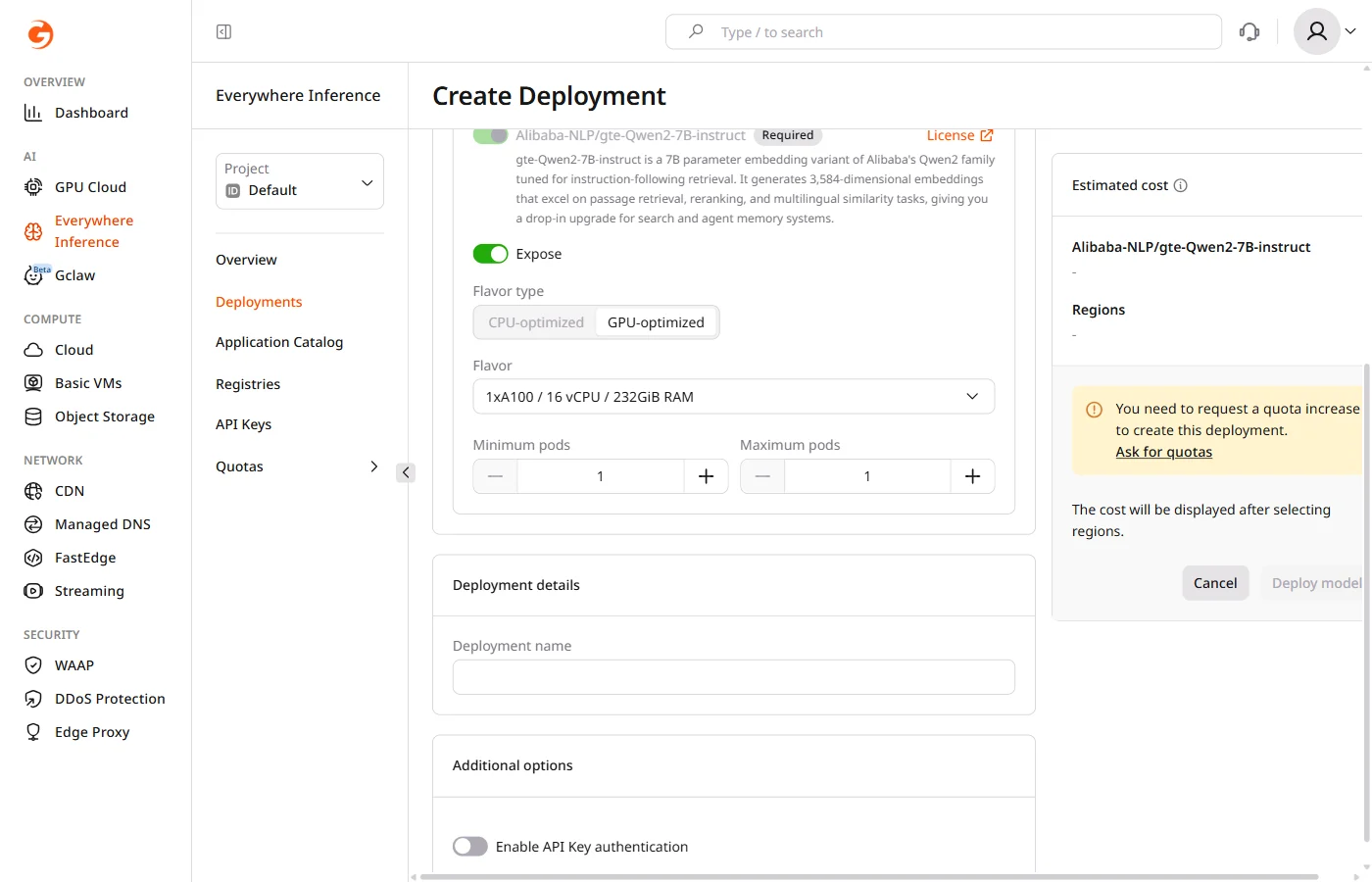
Task: Open Registries page
Action: tap(248, 384)
